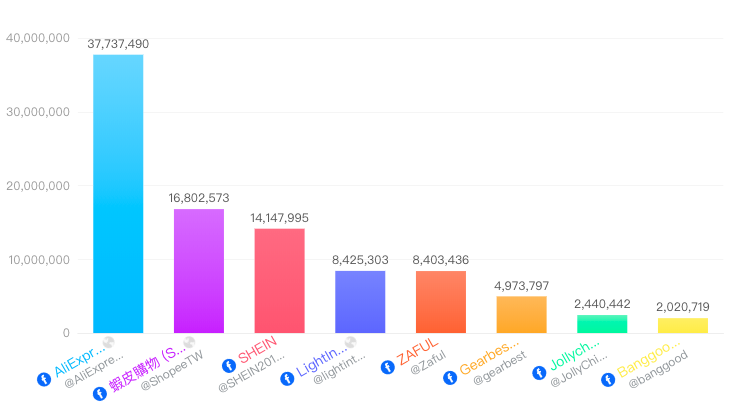Click the Facebook icon beside ZAFUL
Screen dimensions: 738x410
click(387, 366)
